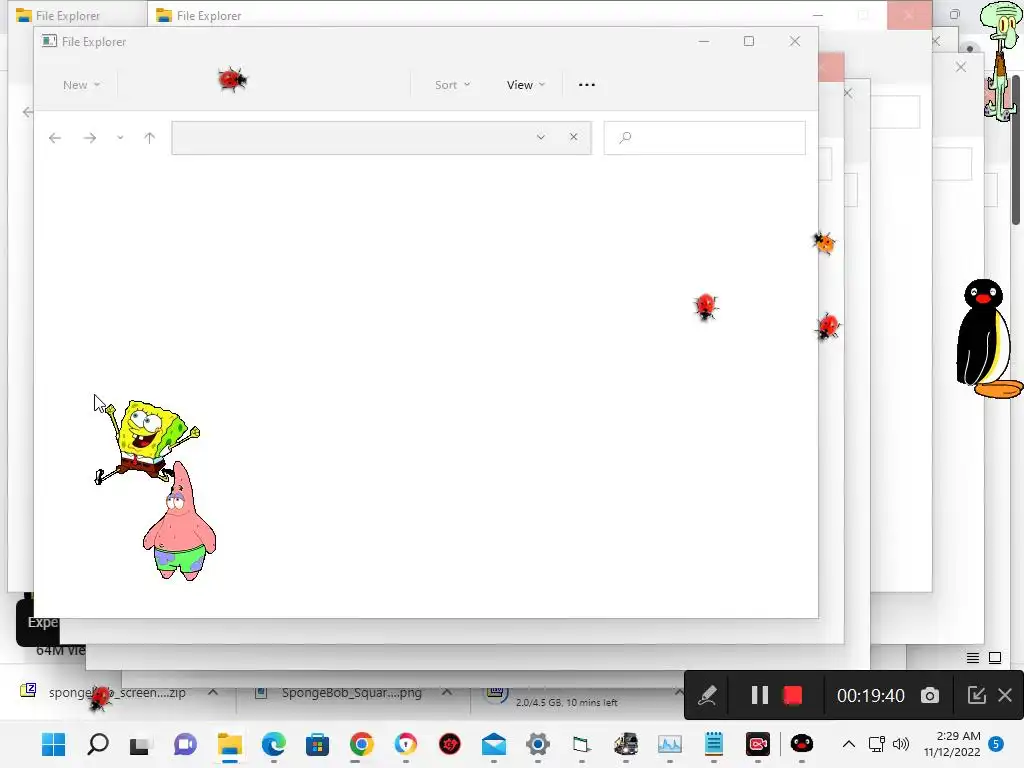
Task: Open the Notepad icon on taskbar
Action: click(x=714, y=744)
